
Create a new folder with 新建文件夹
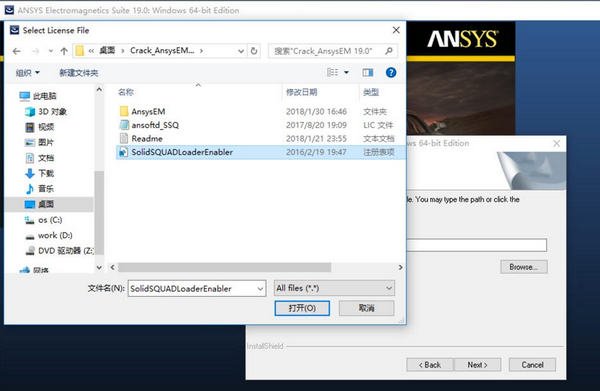(79, 73)
